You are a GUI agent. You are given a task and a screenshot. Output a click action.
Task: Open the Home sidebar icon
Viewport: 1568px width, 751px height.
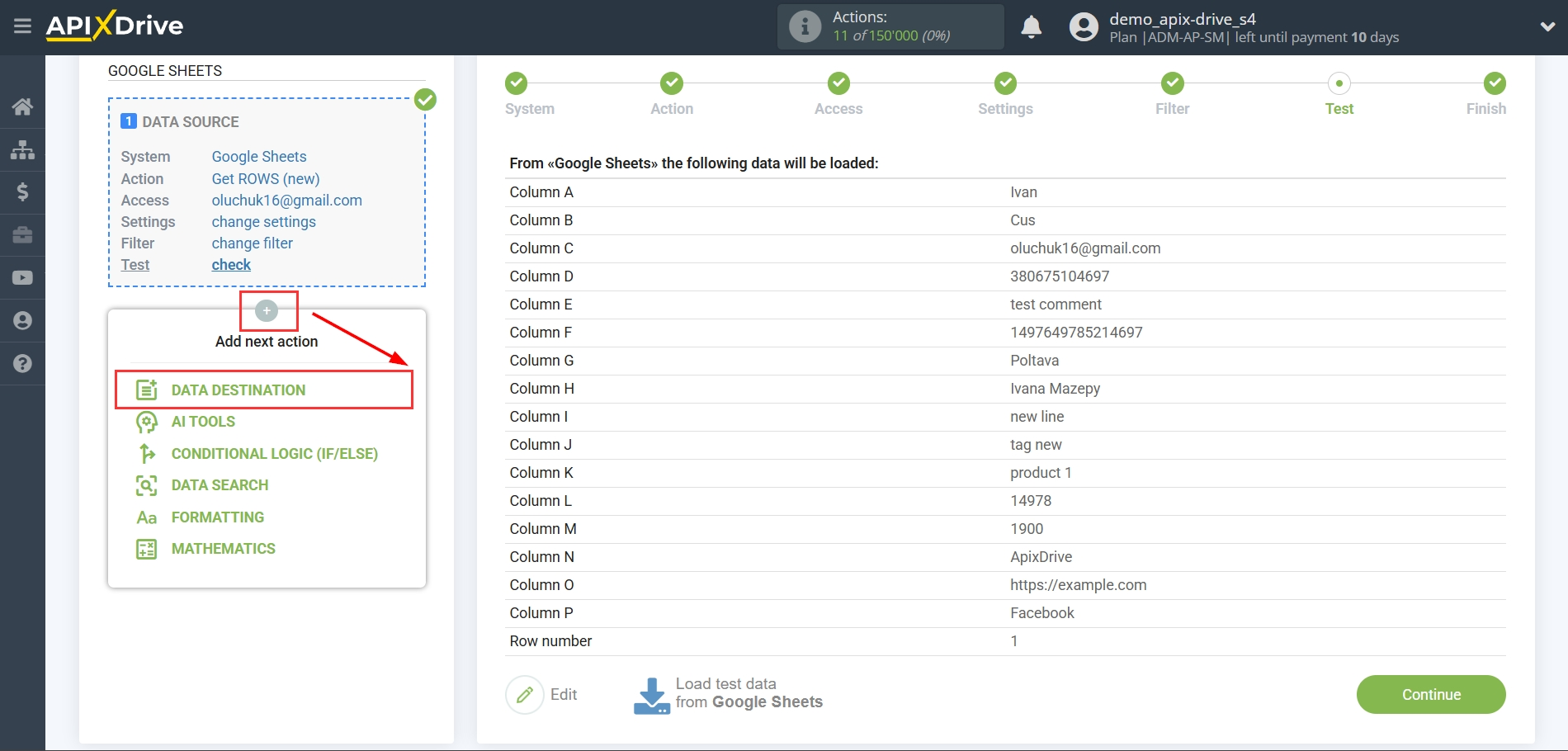click(22, 106)
